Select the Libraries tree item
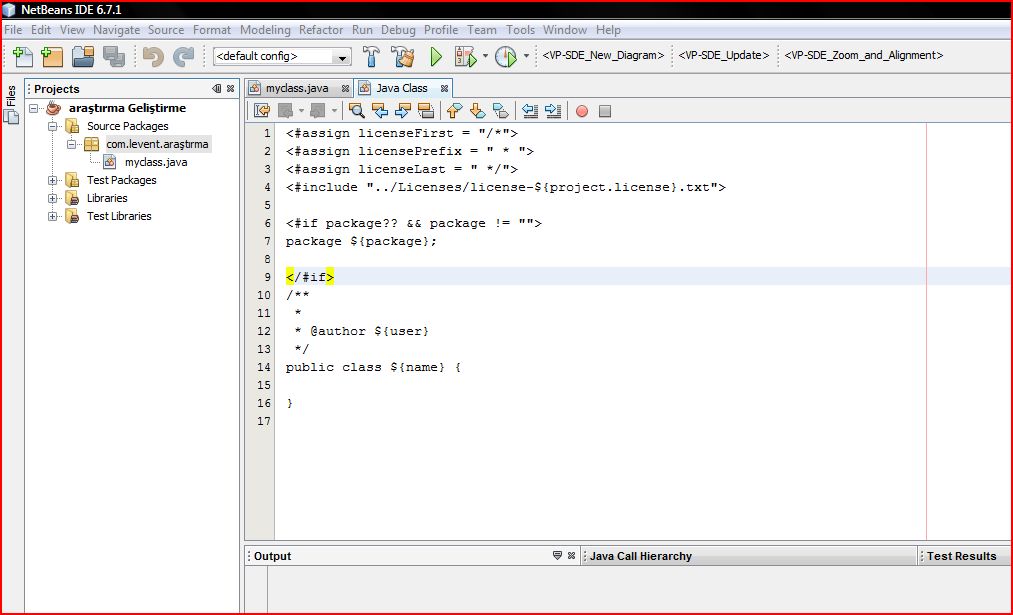This screenshot has height=615, width=1013. pos(107,198)
